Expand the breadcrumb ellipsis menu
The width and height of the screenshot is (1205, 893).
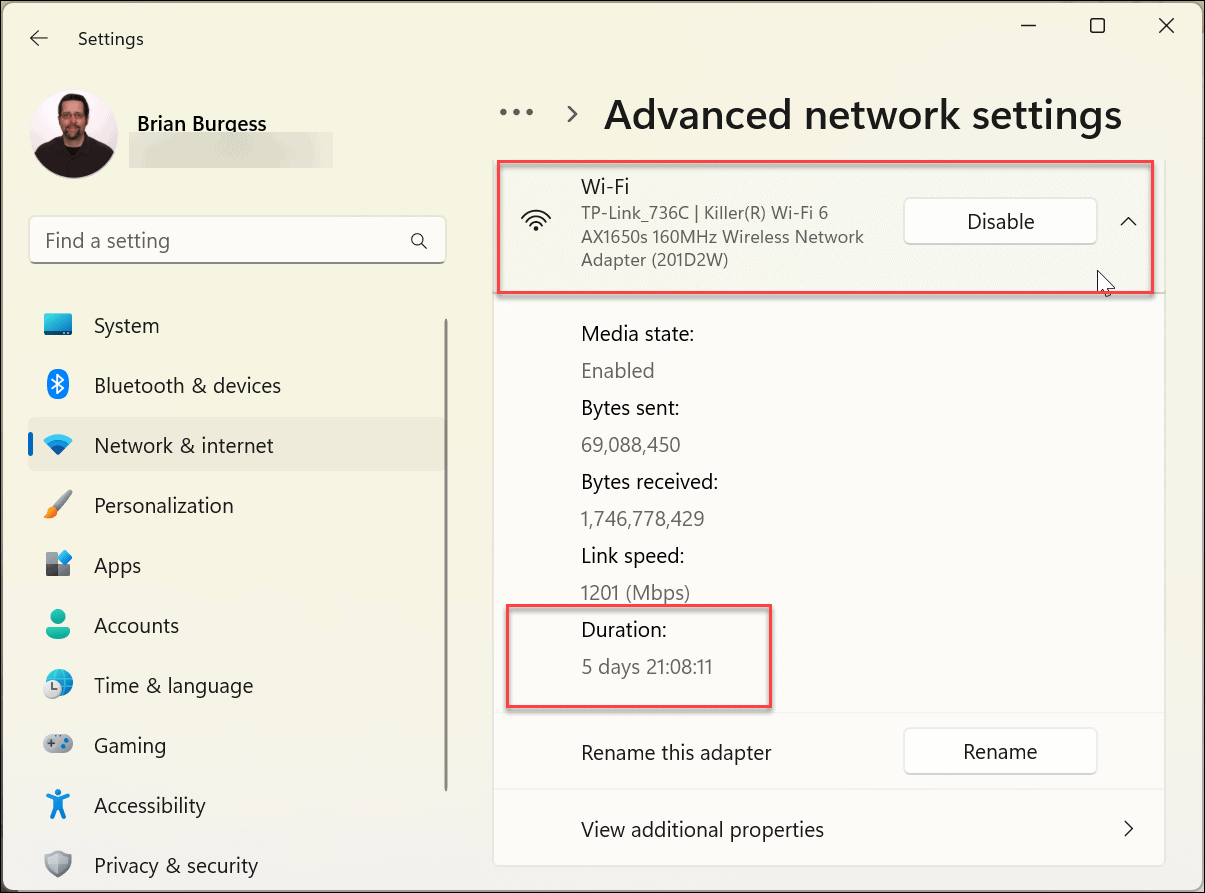coord(516,112)
